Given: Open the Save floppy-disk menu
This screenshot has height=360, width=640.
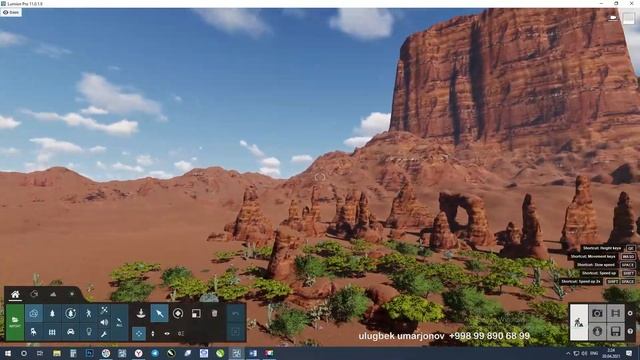Looking at the screenshot, I should [616, 331].
